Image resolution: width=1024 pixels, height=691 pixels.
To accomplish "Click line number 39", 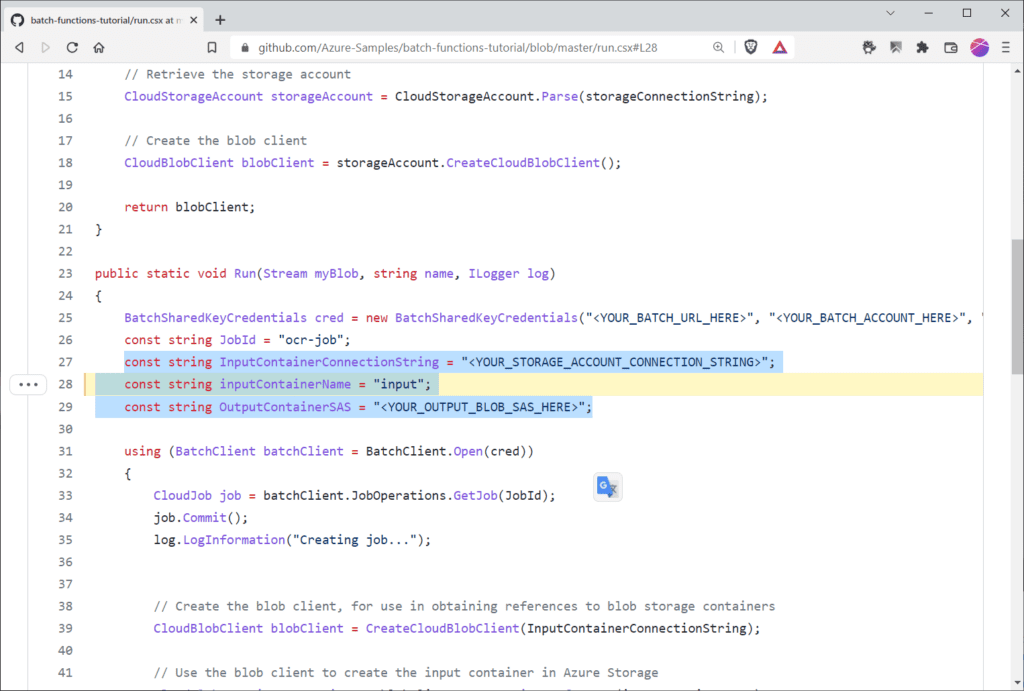I will [65, 628].
